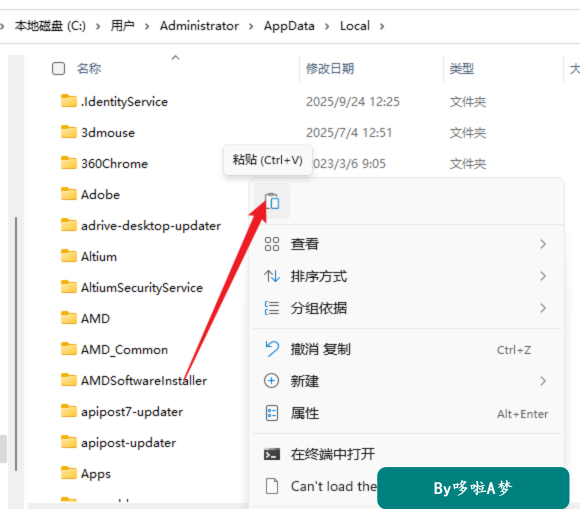The height and width of the screenshot is (509, 580).
Task: Expand chevron after 用户 breadcrumb
Action: click(x=147, y=26)
